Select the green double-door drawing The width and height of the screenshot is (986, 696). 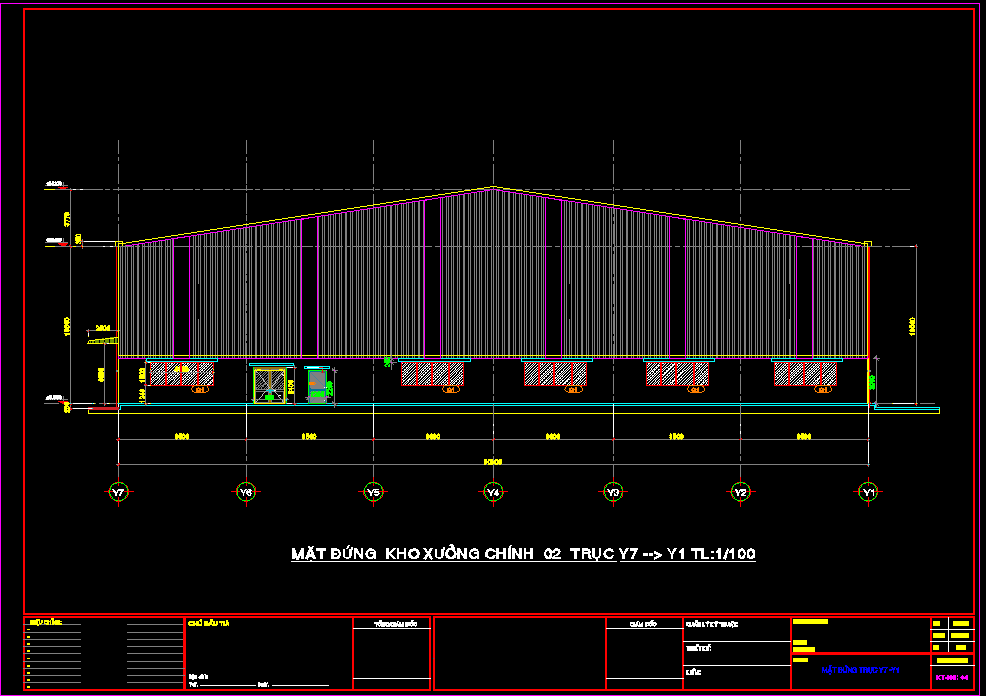(x=270, y=385)
